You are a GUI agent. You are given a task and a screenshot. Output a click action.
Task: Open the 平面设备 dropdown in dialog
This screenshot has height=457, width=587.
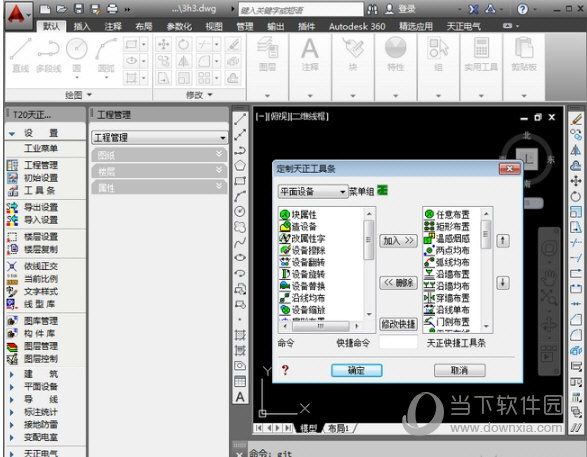313,192
